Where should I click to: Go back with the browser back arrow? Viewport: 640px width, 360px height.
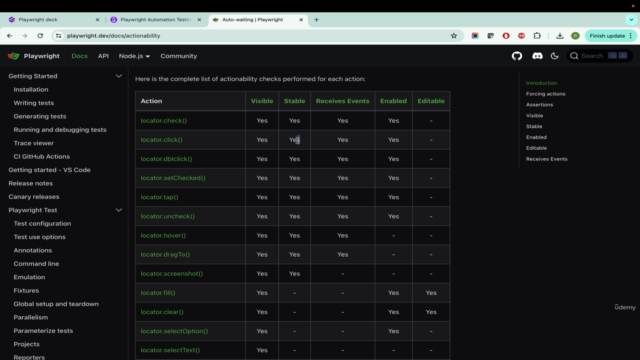click(9, 36)
